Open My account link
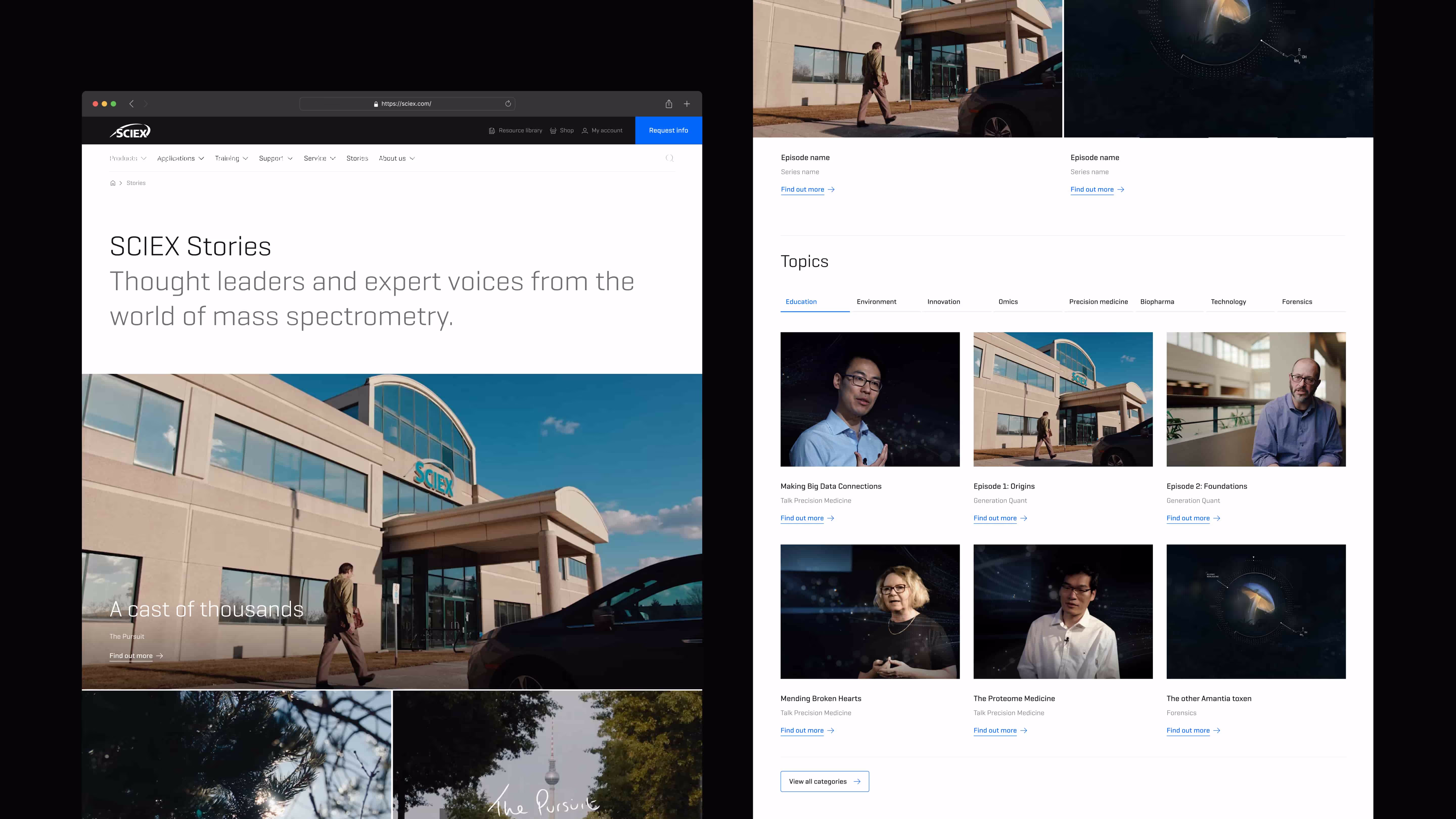 coord(602,131)
